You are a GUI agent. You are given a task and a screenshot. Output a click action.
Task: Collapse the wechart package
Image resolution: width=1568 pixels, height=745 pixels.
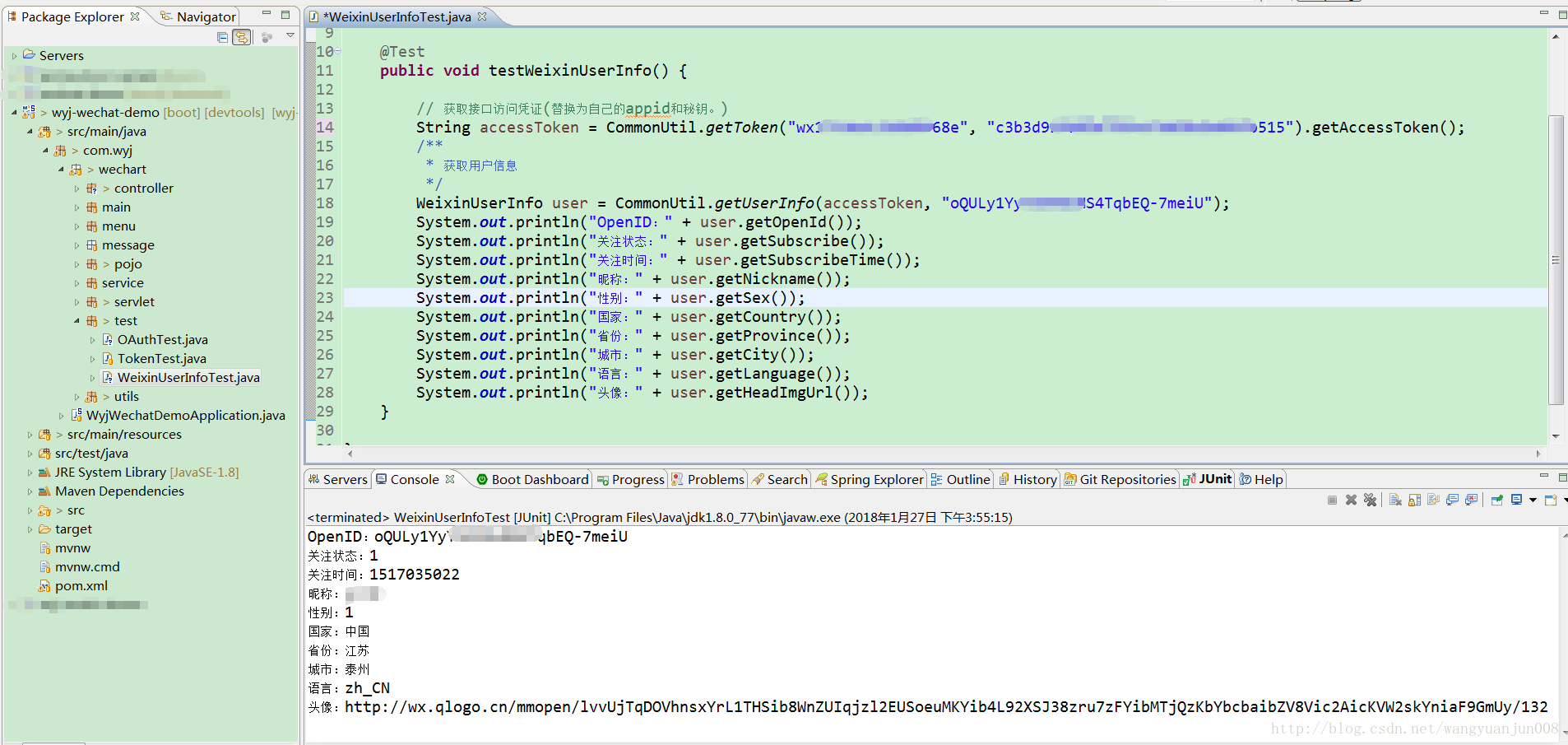61,170
